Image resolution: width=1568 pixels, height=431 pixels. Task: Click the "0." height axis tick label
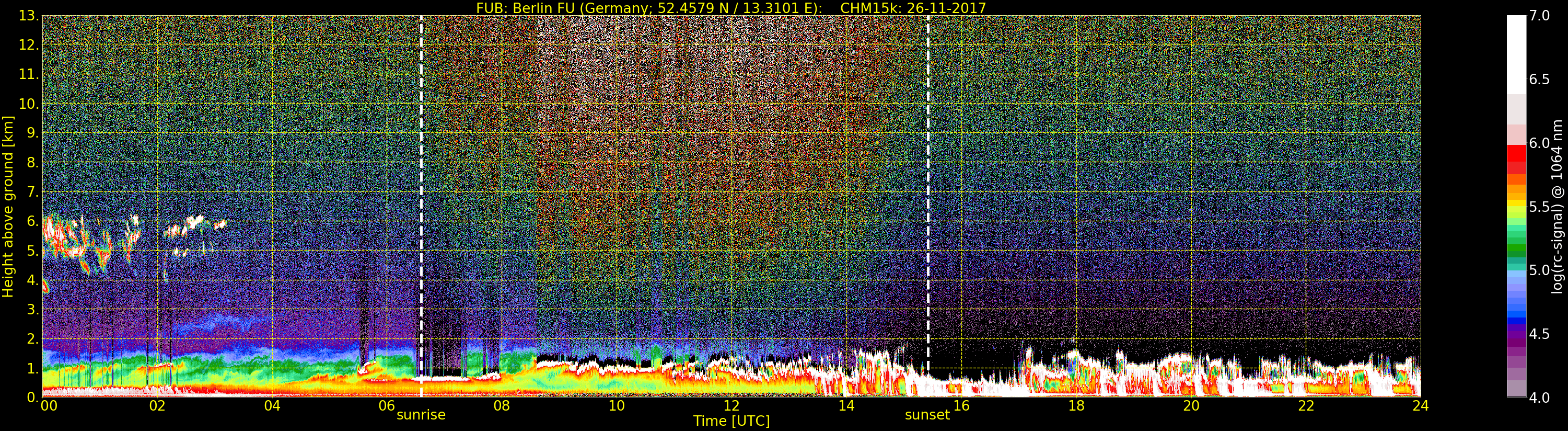coord(33,398)
